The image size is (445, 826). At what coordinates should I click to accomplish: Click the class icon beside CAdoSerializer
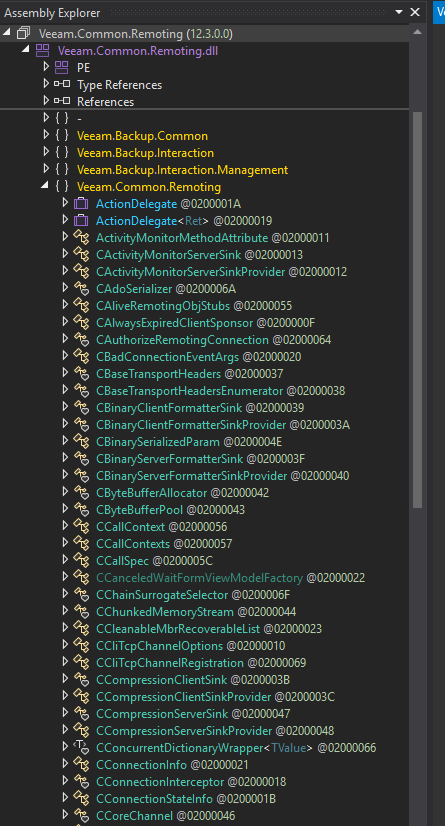[x=81, y=288]
